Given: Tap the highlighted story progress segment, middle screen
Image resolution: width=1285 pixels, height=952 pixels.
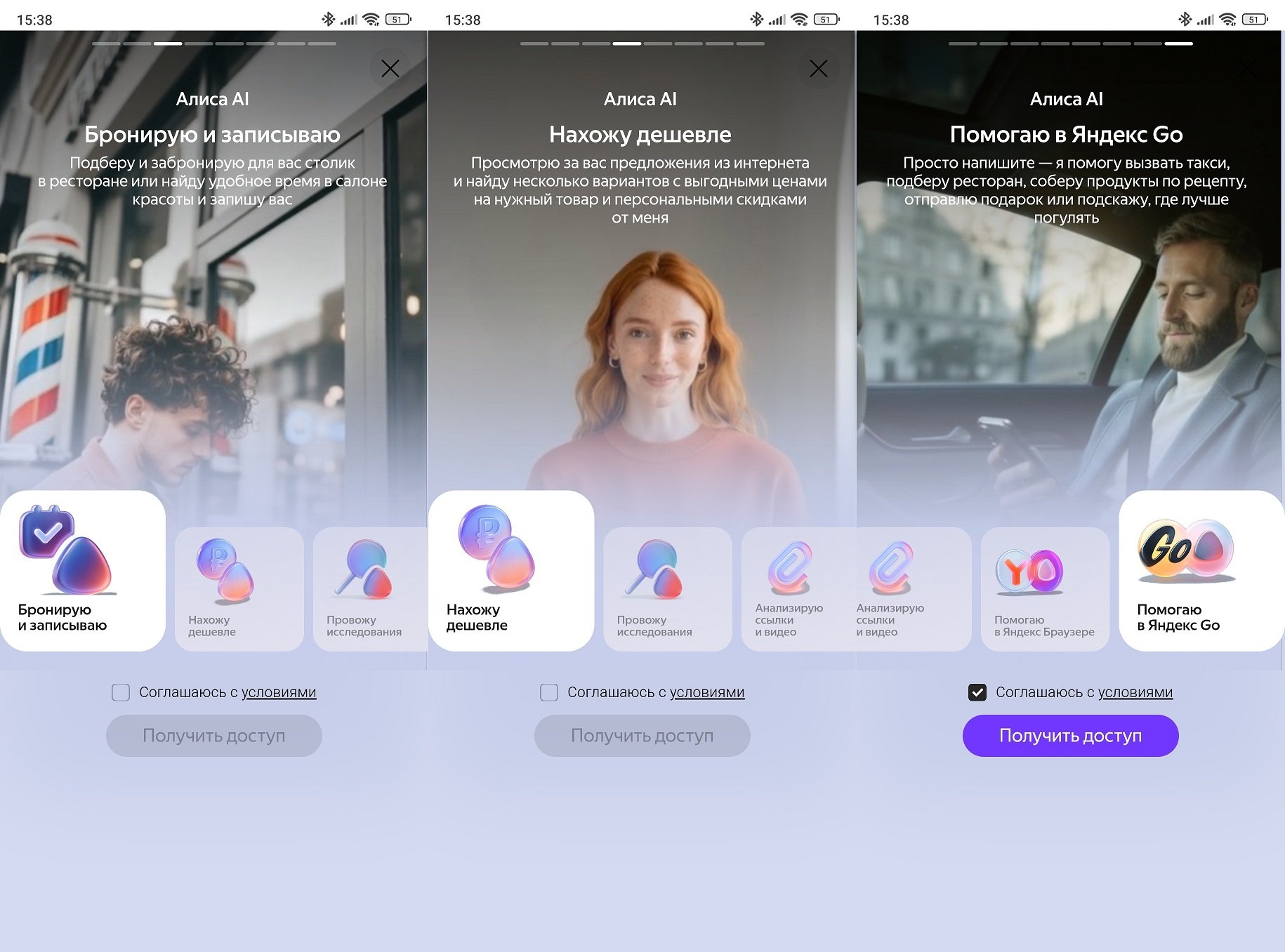Looking at the screenshot, I should 627,44.
